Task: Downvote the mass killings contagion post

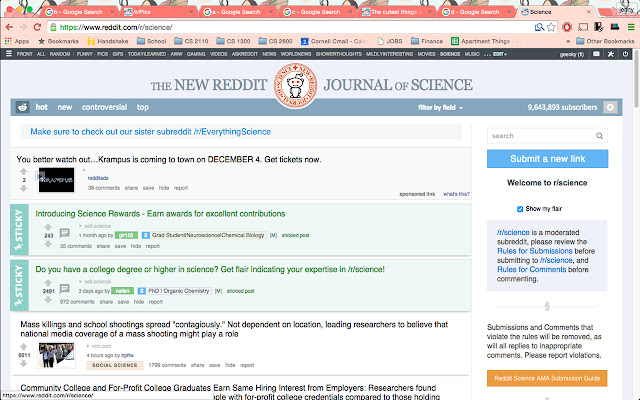Action: [23, 363]
